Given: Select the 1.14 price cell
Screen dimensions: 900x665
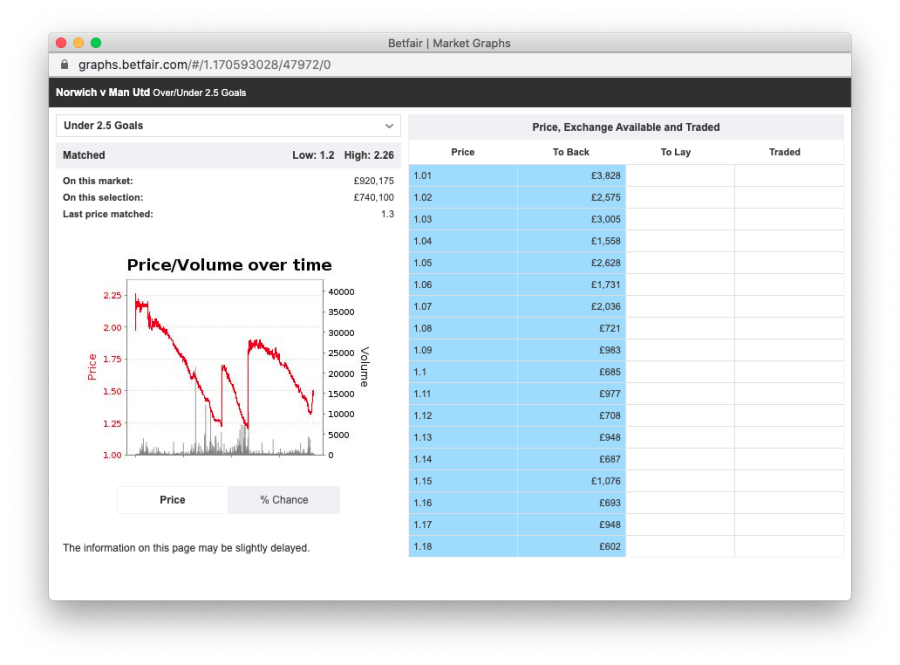Looking at the screenshot, I should pos(463,459).
